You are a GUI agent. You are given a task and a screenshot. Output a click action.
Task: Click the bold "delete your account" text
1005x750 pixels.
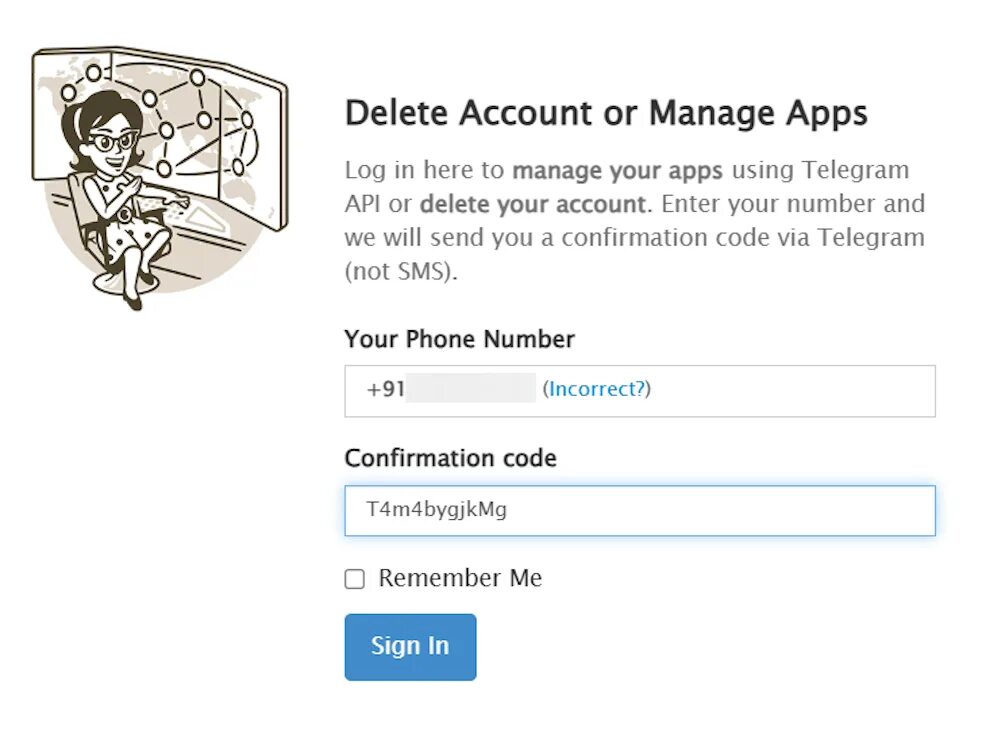532,204
